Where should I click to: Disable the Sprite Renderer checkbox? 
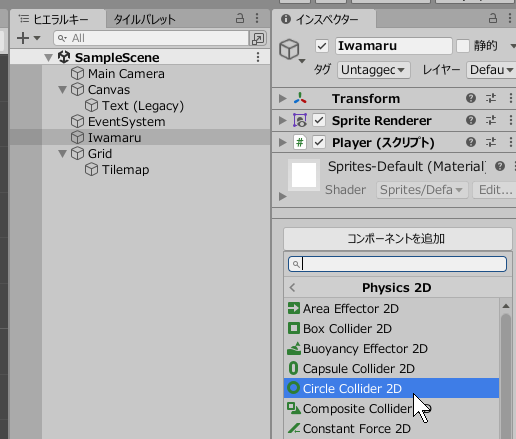click(319, 120)
